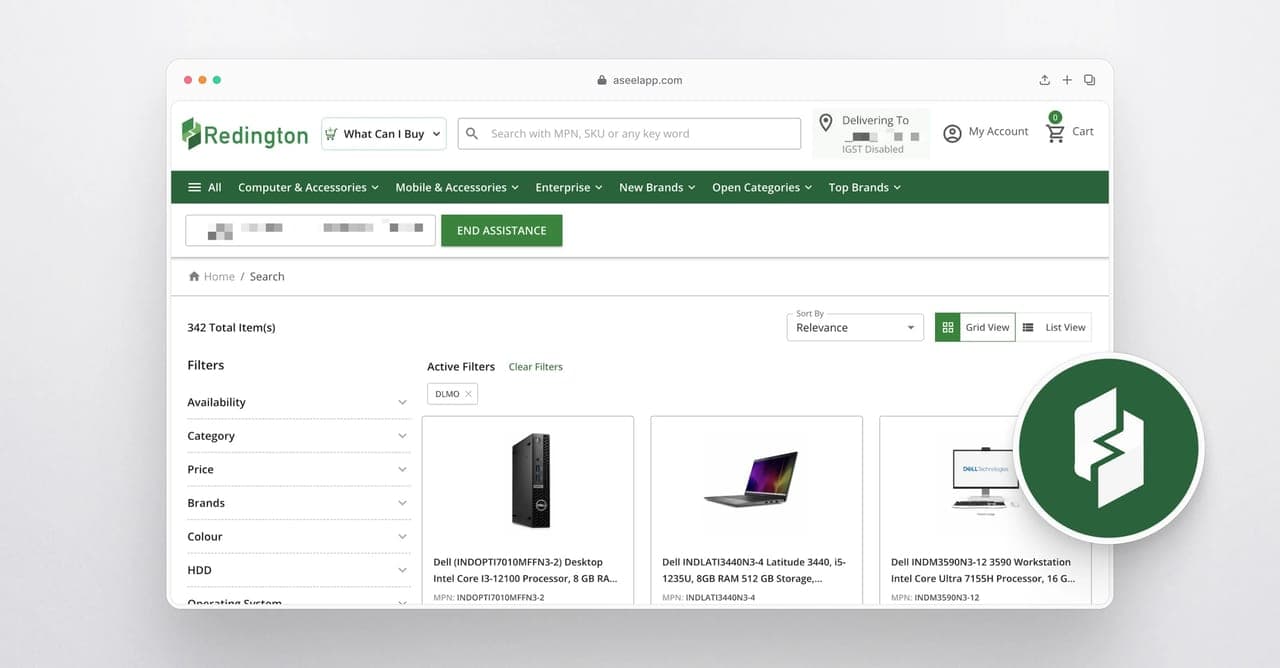1280x668 pixels.
Task: Open the Sort By Relevance dropdown
Action: point(855,327)
